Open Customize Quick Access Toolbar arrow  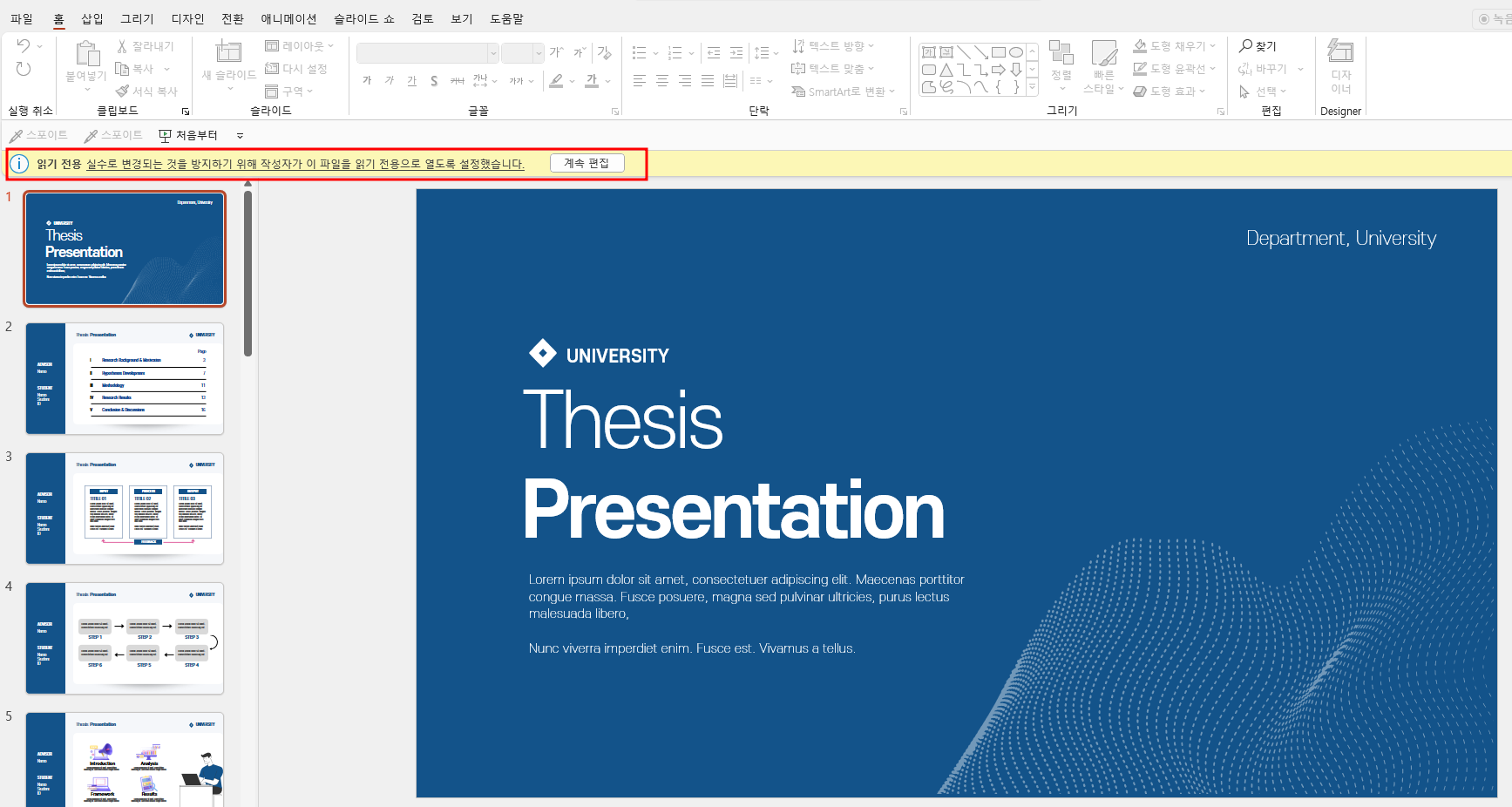point(241,136)
